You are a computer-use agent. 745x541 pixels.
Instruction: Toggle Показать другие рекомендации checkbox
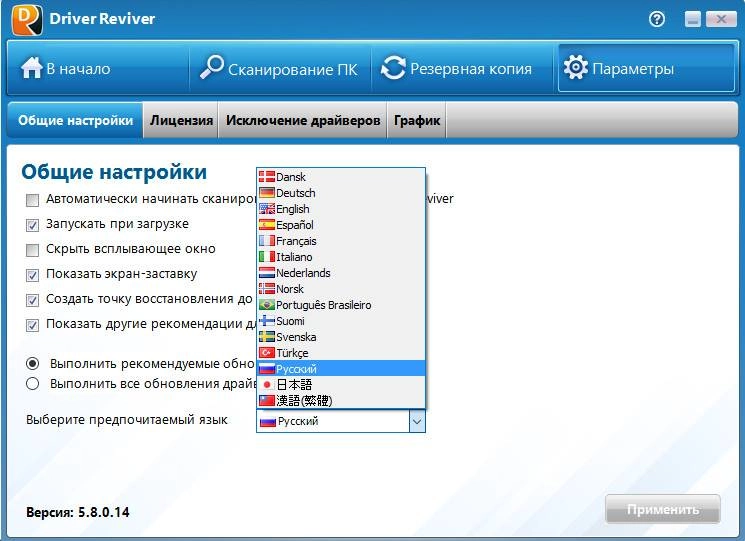click(x=32, y=325)
